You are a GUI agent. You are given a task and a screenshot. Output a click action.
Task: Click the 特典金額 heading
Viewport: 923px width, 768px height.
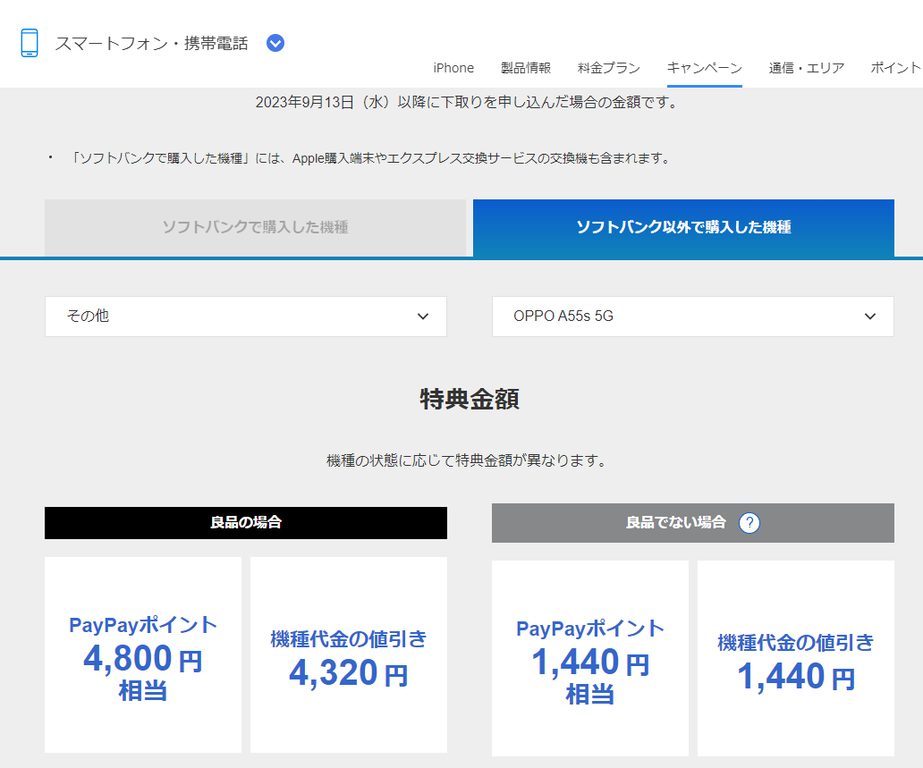[469, 399]
